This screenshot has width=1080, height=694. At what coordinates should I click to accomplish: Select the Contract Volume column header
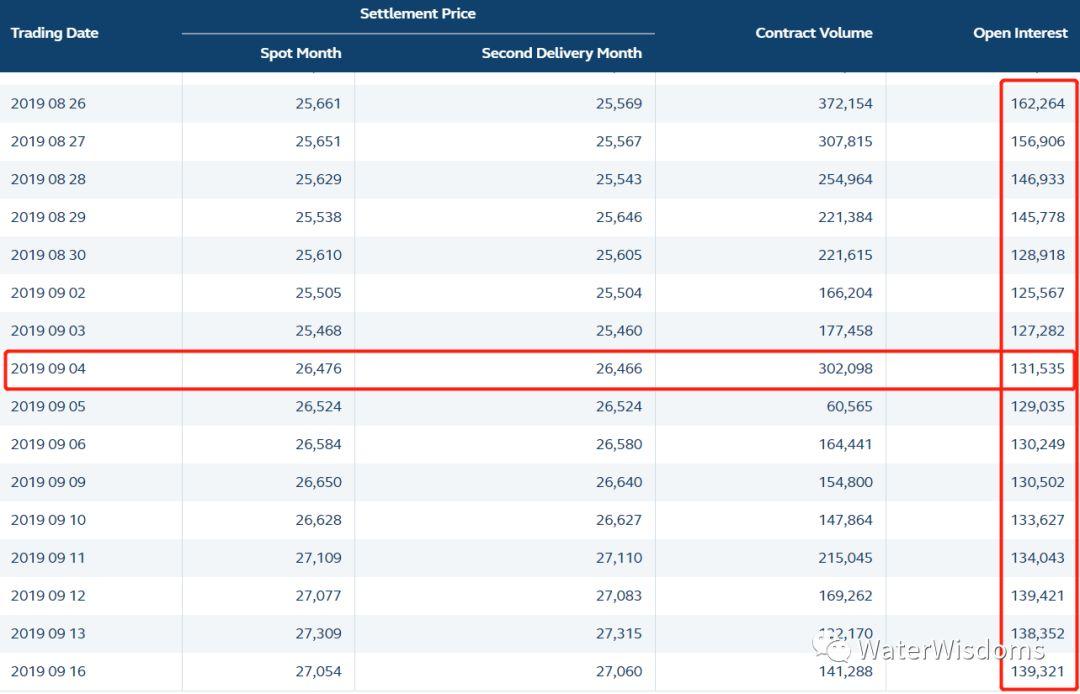813,33
